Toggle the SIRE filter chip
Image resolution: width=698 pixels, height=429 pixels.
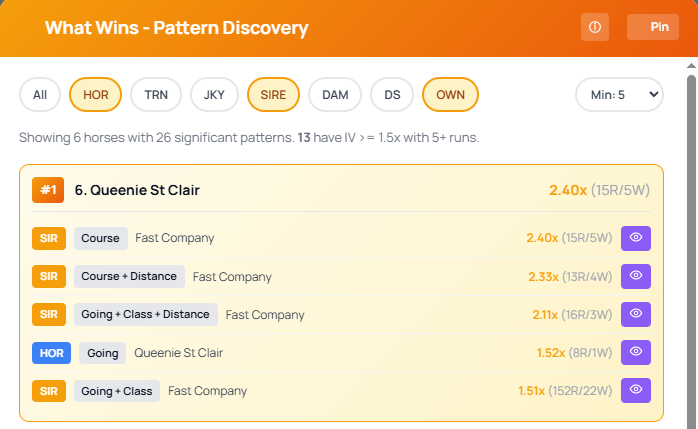tap(273, 95)
